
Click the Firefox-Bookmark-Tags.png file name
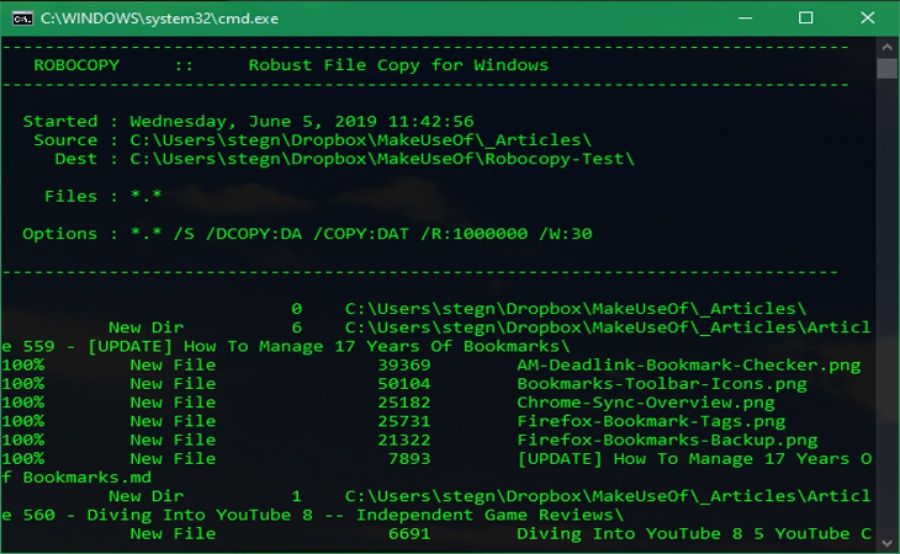650,421
